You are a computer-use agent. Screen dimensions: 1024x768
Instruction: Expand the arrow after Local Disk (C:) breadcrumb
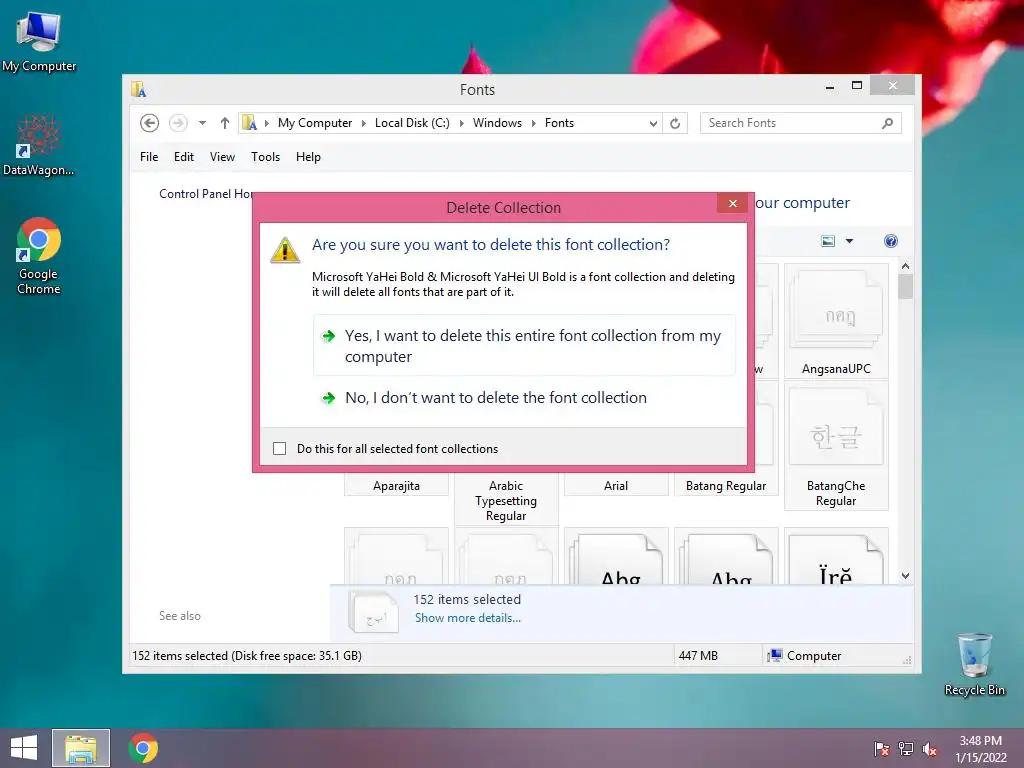462,123
